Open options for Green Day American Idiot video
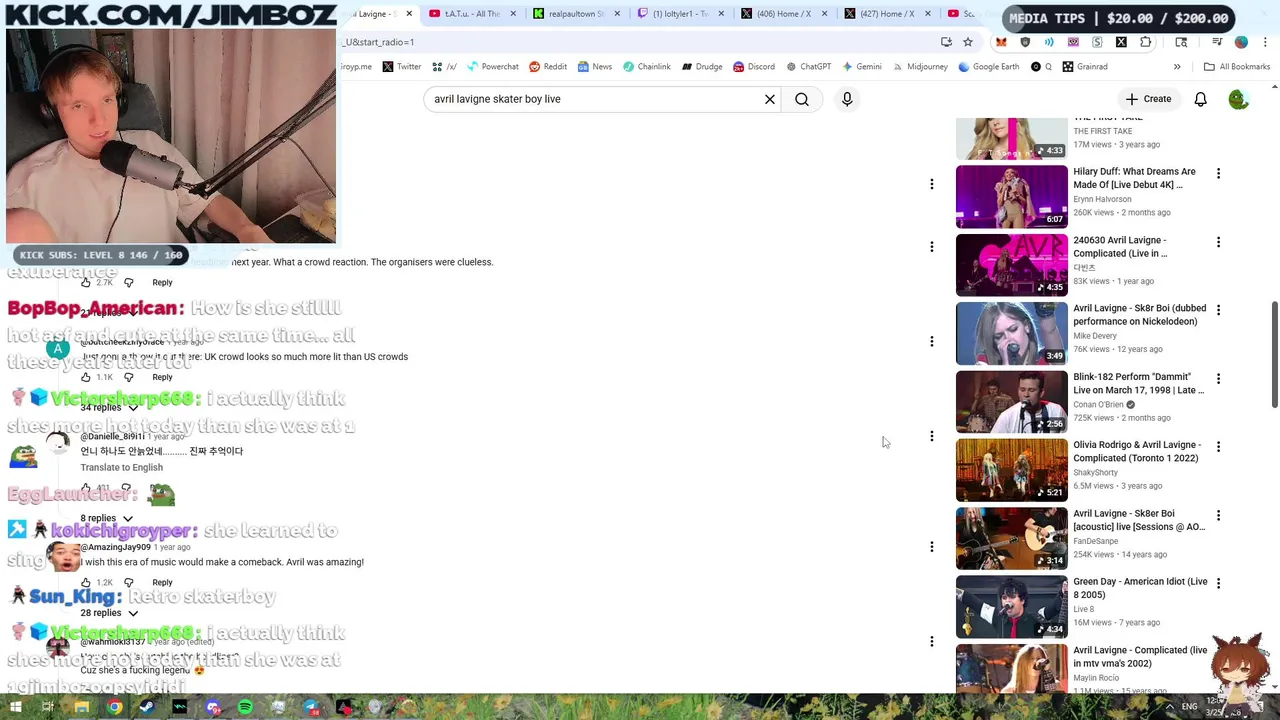The image size is (1280, 720). 1218,583
